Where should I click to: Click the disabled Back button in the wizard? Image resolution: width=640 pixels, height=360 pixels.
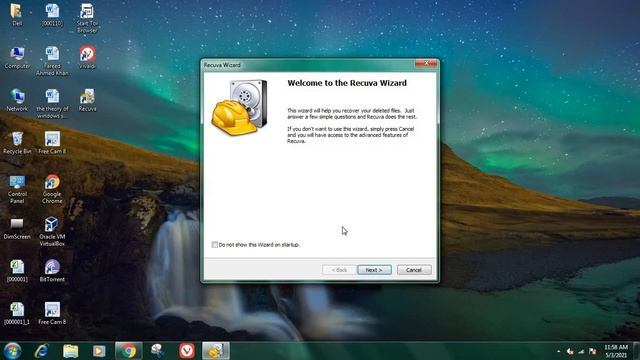(339, 270)
